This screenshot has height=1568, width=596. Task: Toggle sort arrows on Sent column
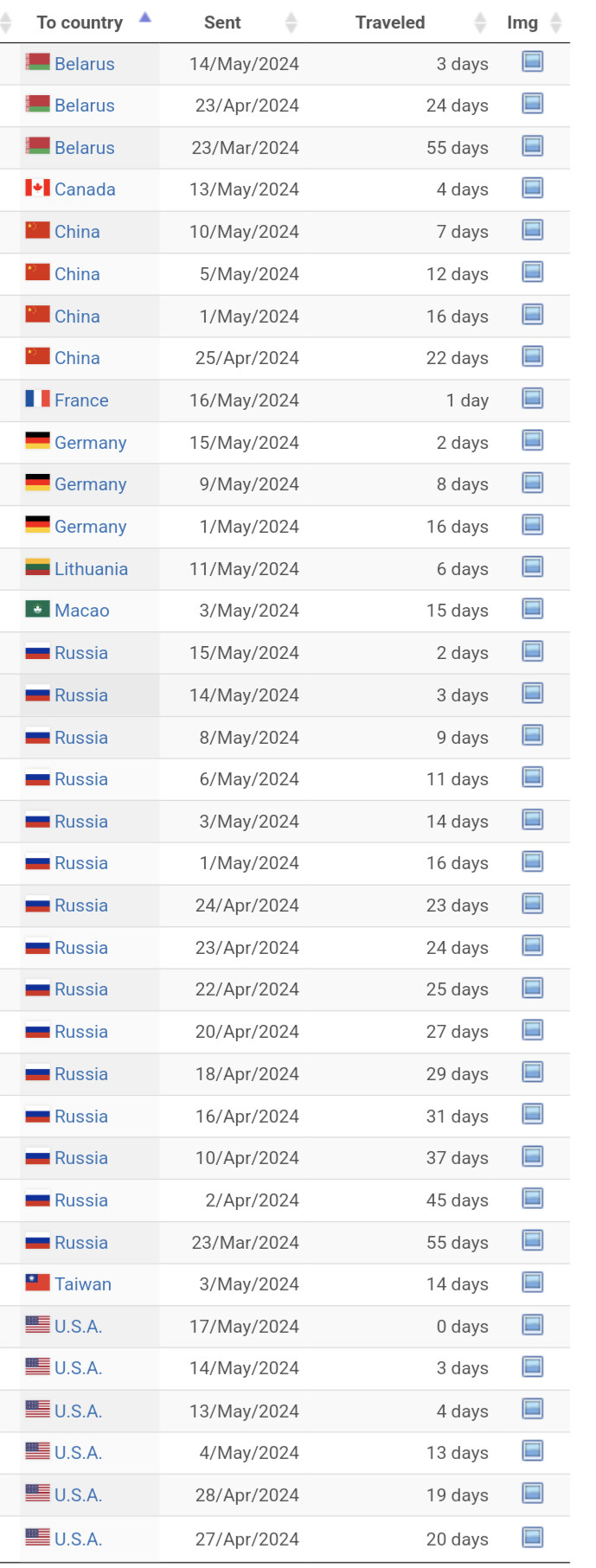292,22
